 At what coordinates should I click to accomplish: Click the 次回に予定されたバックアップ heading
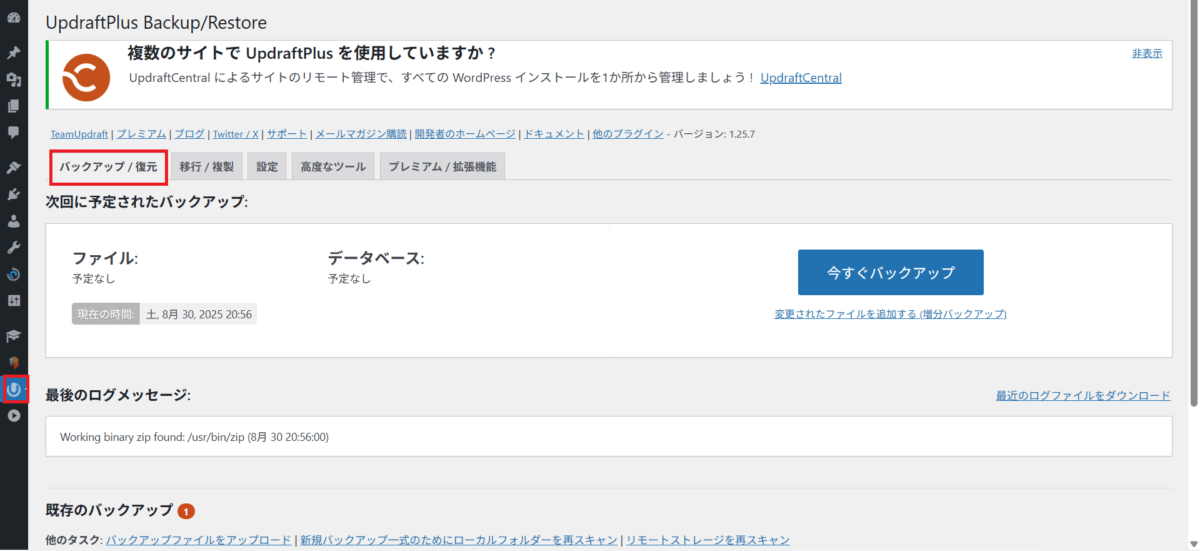147,201
